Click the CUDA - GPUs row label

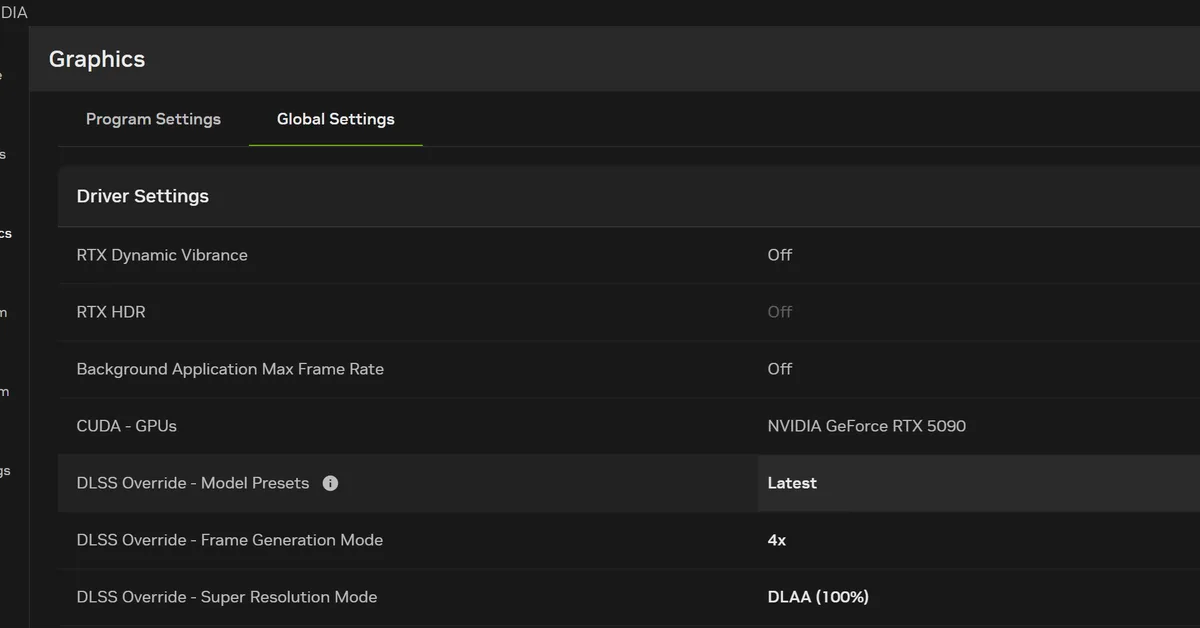pos(126,426)
